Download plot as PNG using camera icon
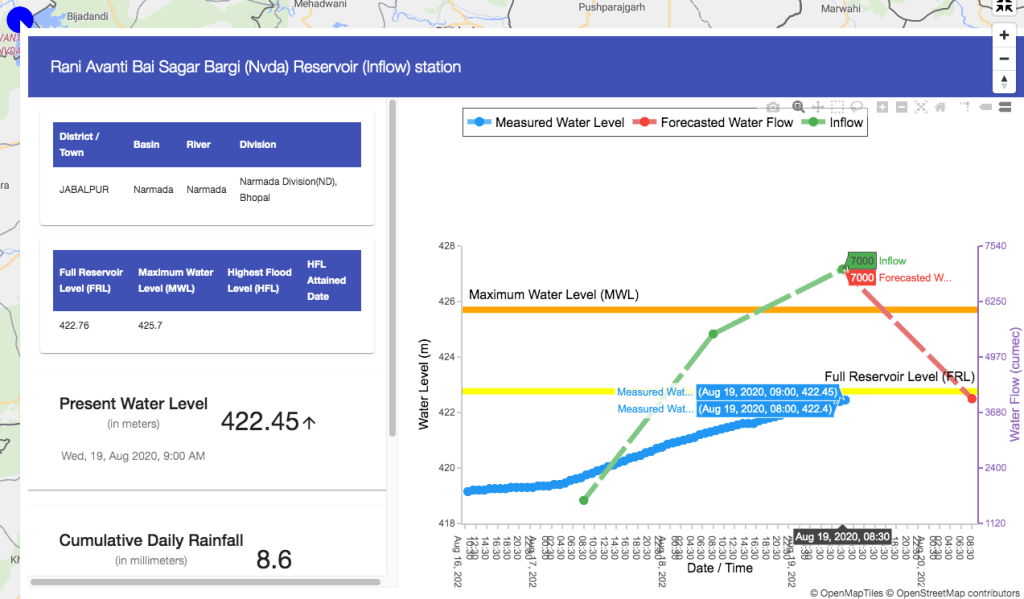 [x=772, y=107]
